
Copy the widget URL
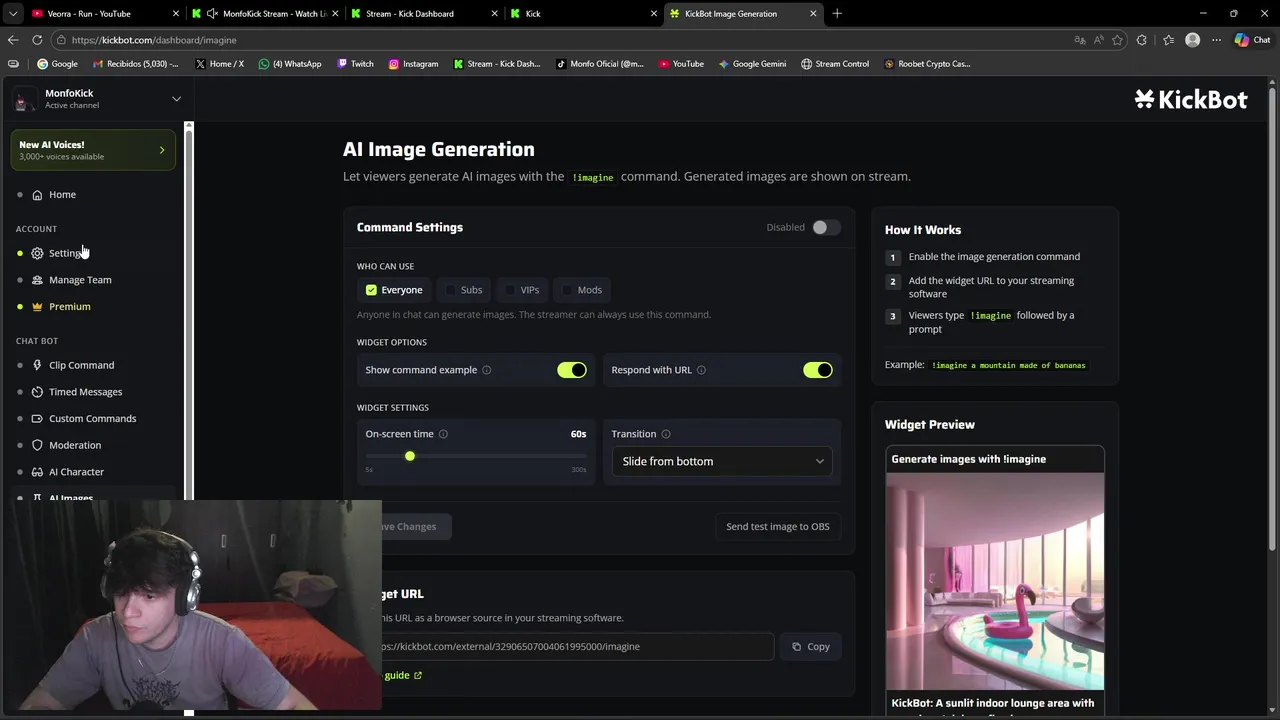tap(811, 647)
